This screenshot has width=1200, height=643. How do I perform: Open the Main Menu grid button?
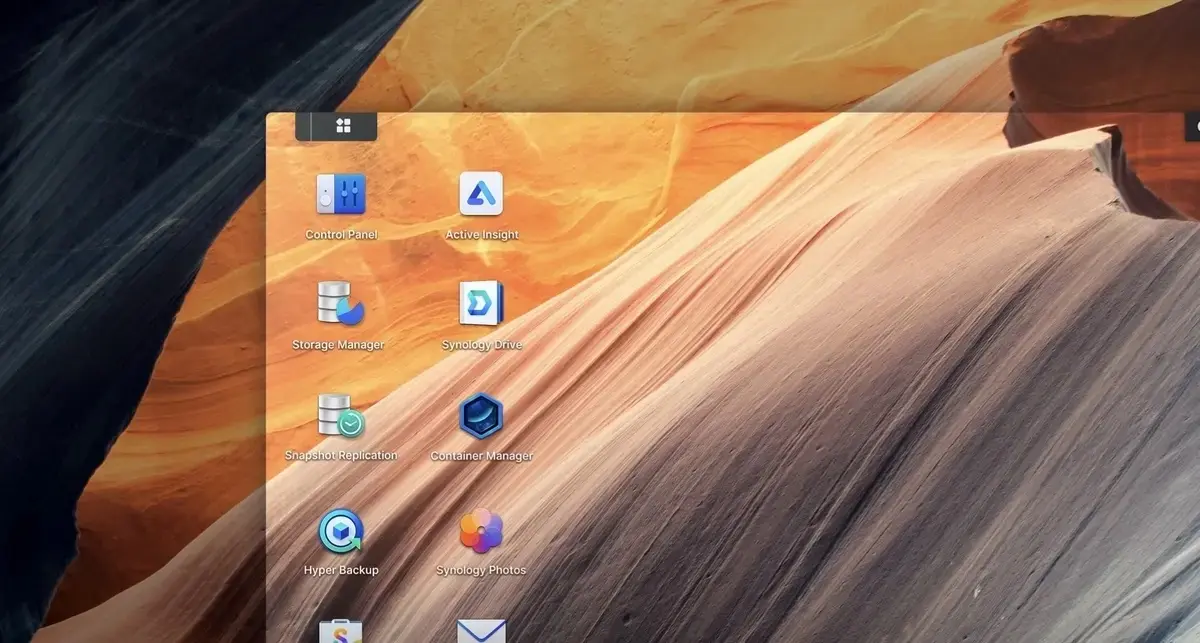coord(343,126)
